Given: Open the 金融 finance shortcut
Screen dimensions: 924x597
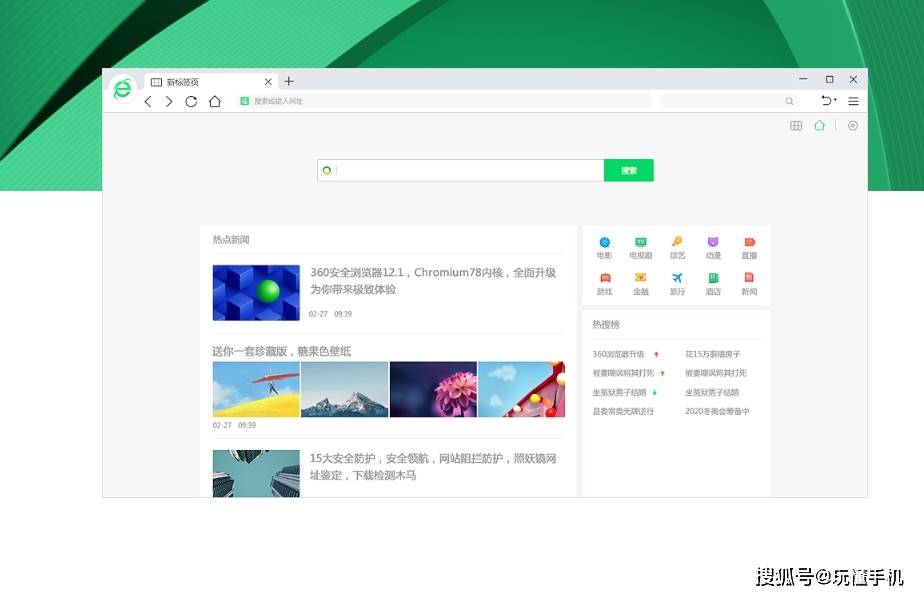Looking at the screenshot, I should [641, 283].
